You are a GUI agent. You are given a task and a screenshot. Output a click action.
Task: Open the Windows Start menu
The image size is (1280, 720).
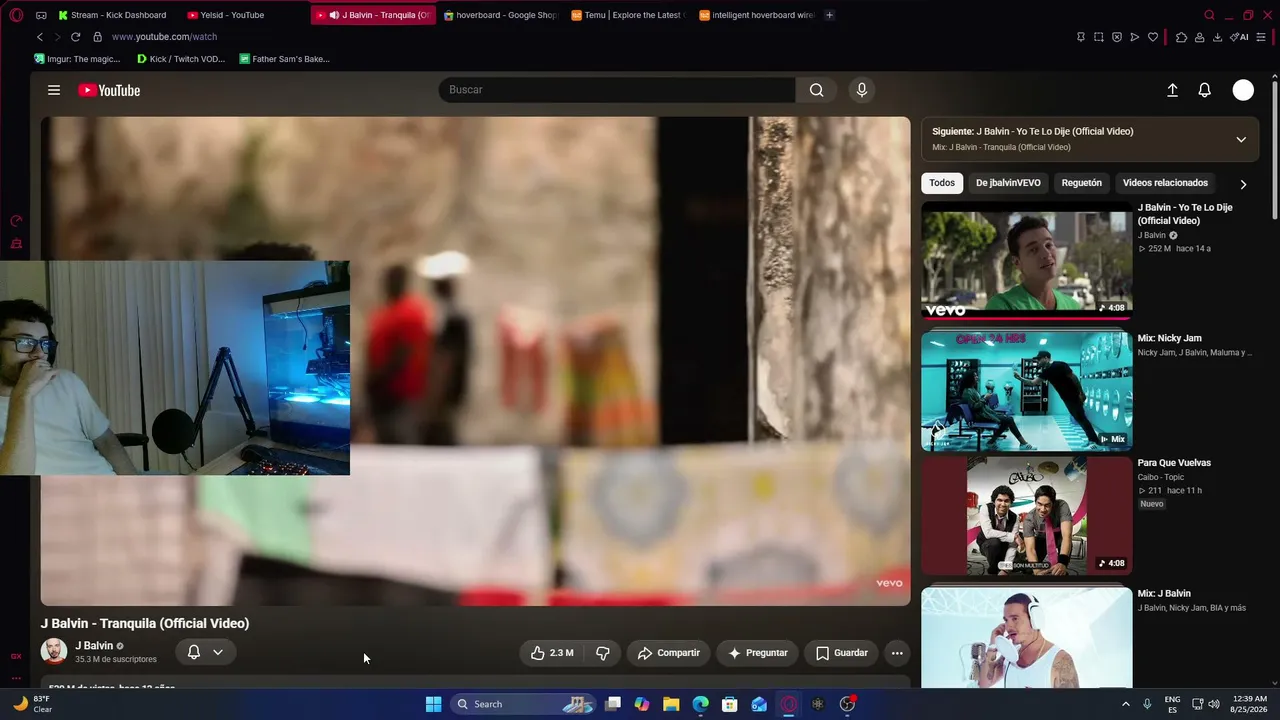[433, 704]
